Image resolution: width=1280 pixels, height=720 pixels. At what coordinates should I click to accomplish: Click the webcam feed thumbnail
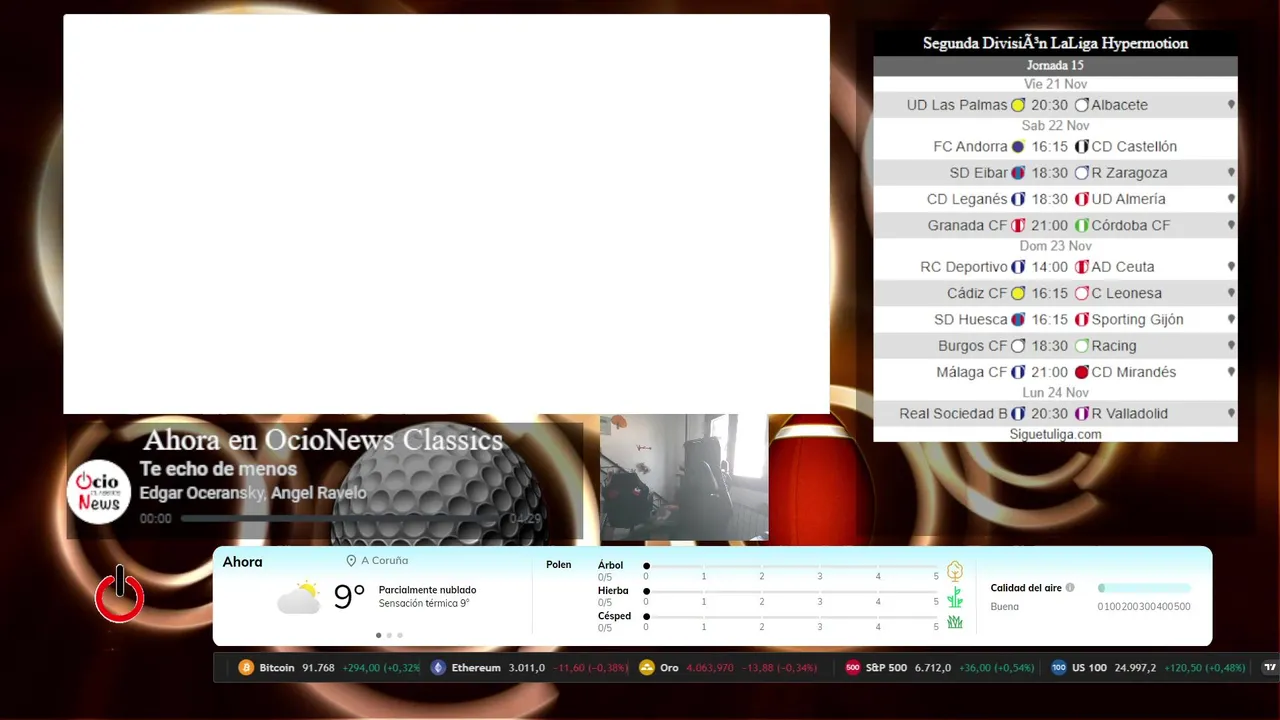684,478
